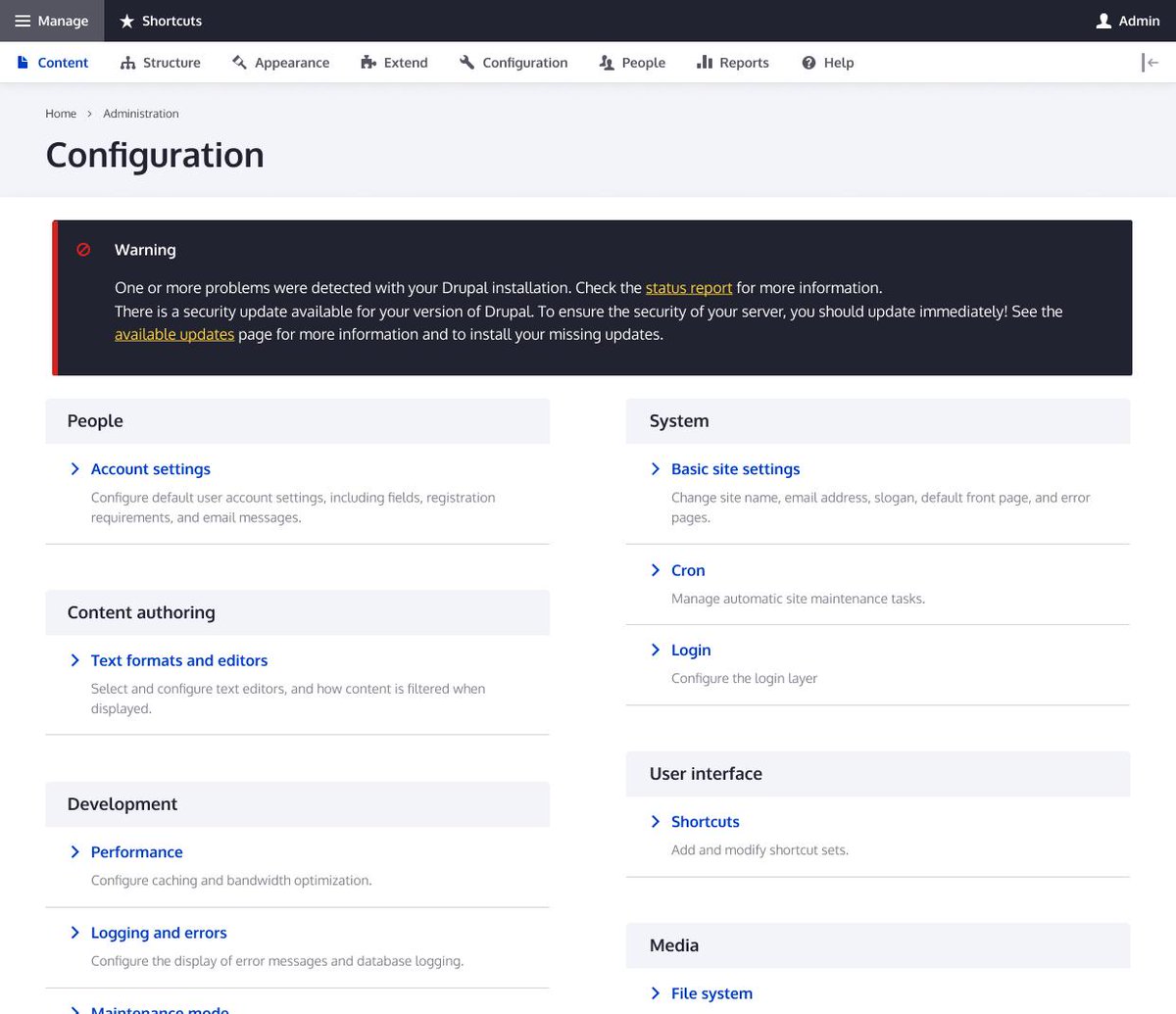Viewport: 1176px width, 1014px height.
Task: Open Basic site settings link
Action: pos(736,469)
